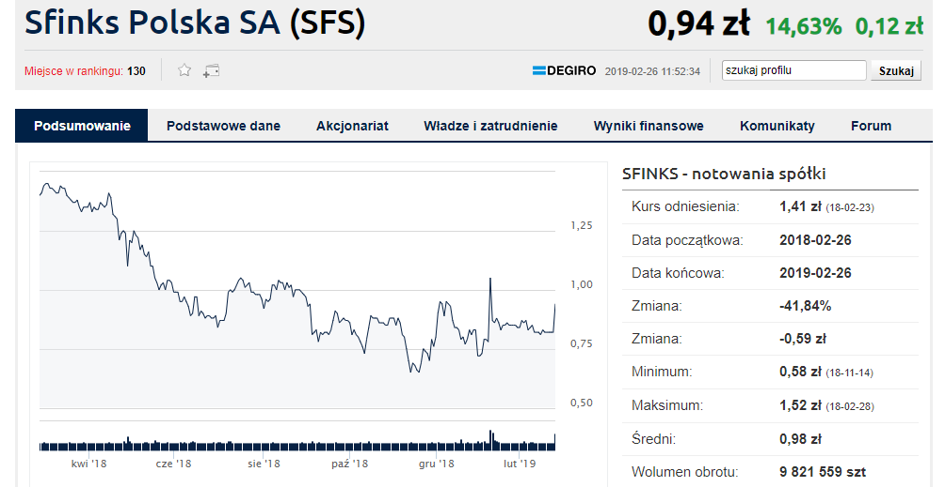This screenshot has width=945, height=487.
Task: Click the 'SFINKS - notowania spółki' heading
Action: (724, 174)
